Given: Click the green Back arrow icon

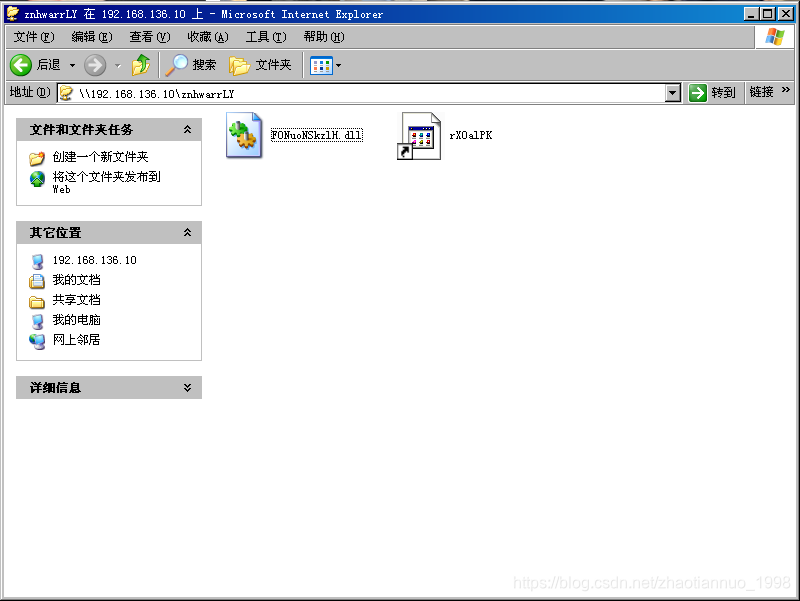Looking at the screenshot, I should [21, 65].
